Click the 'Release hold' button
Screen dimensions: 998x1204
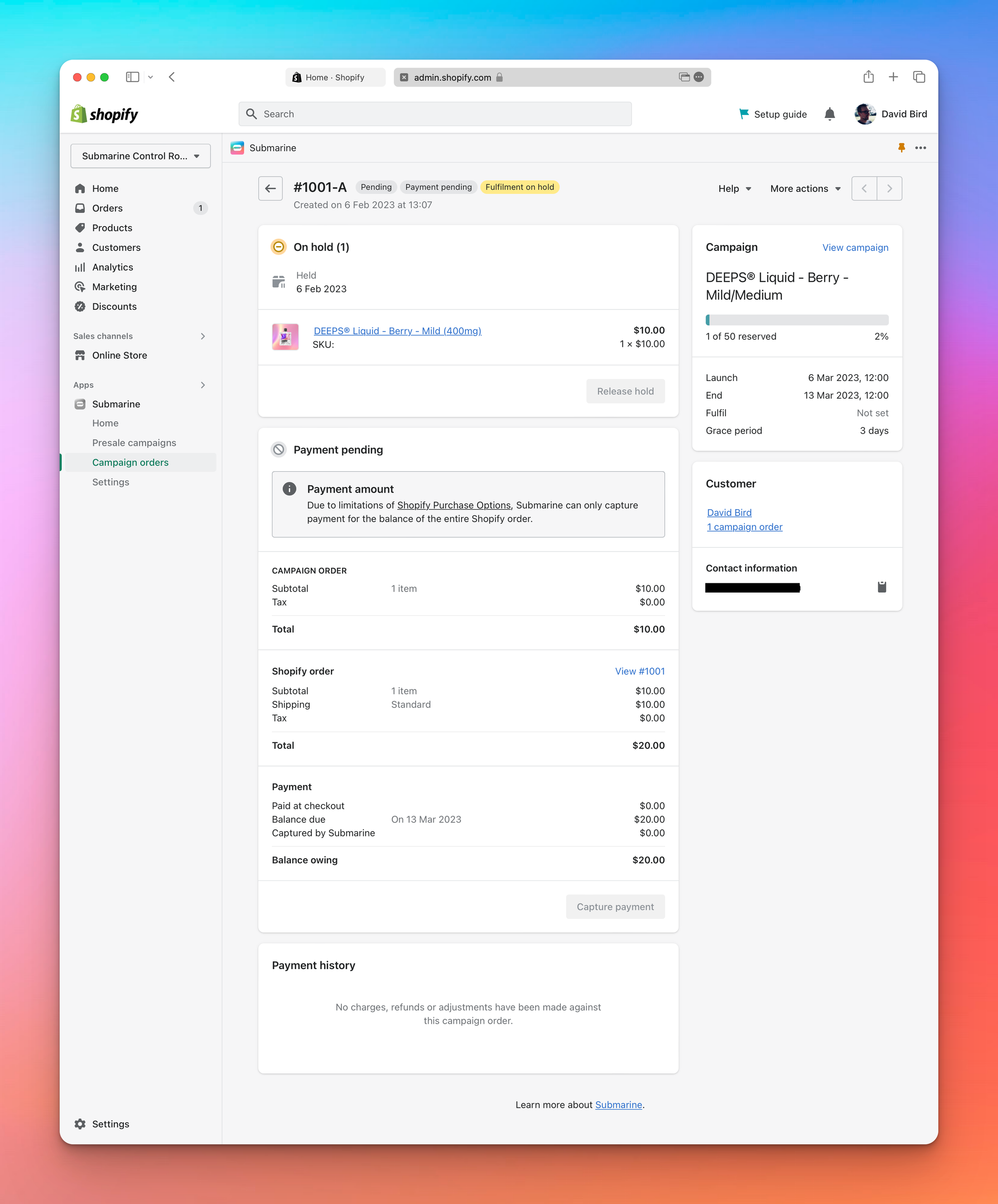click(x=623, y=390)
